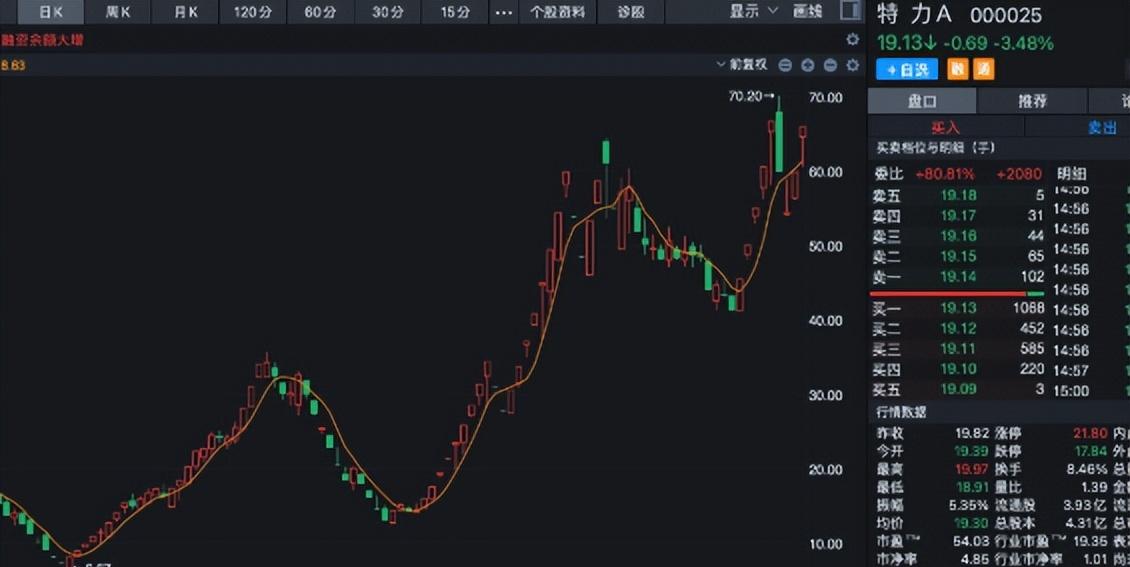This screenshot has width=1130, height=567.
Task: Click the second orange badge next to 自选
Action: [984, 69]
